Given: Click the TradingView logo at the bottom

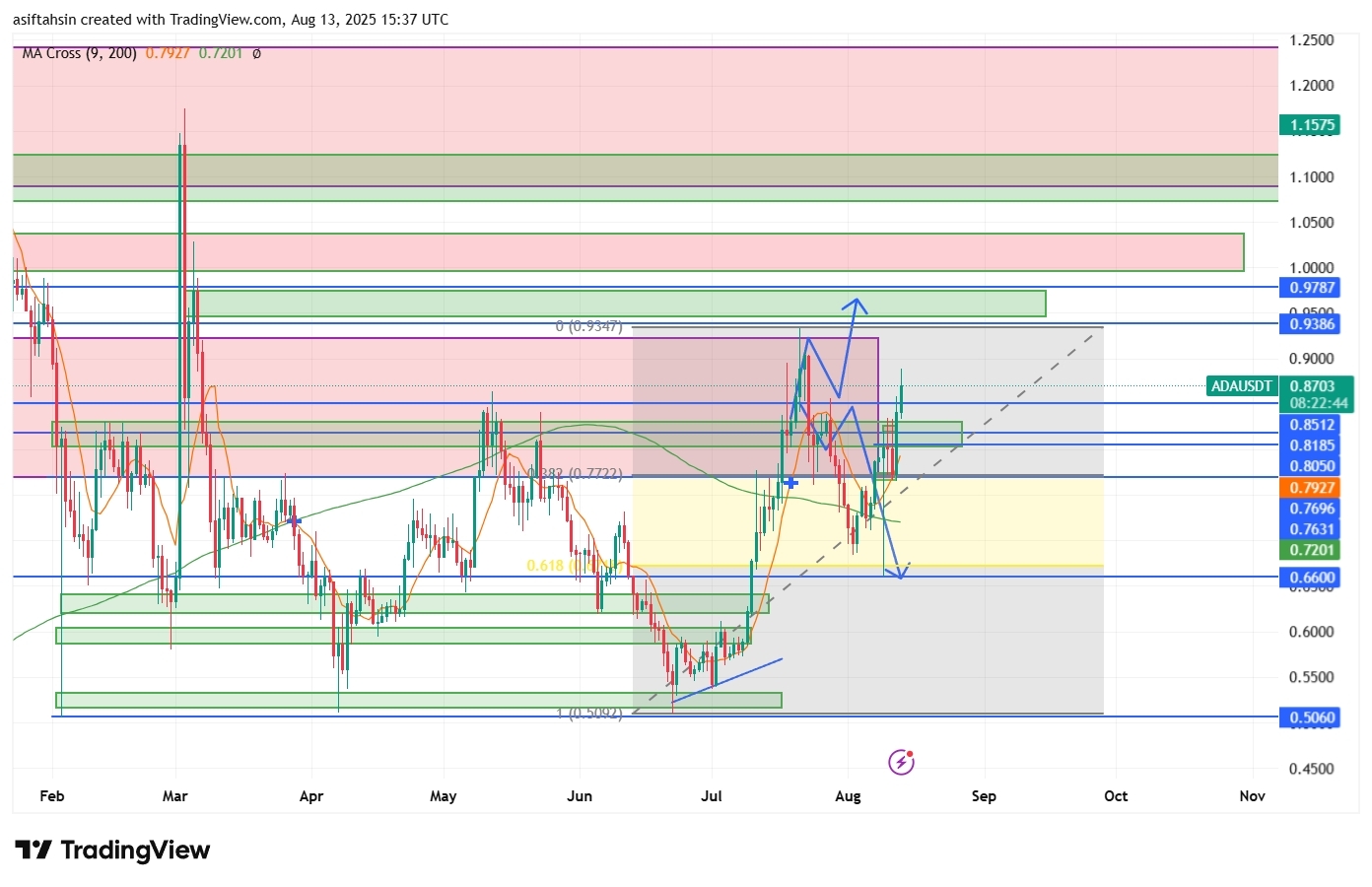Looking at the screenshot, I should (x=112, y=851).
